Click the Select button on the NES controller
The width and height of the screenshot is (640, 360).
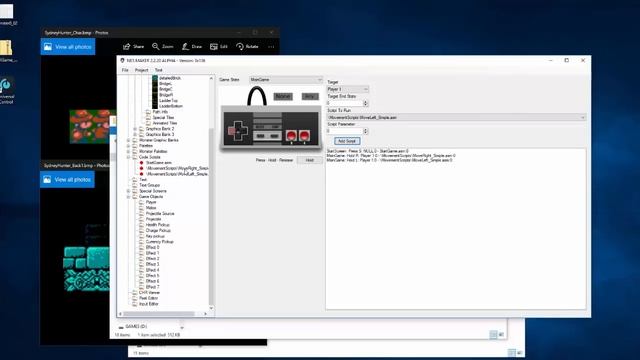[x=260, y=136]
